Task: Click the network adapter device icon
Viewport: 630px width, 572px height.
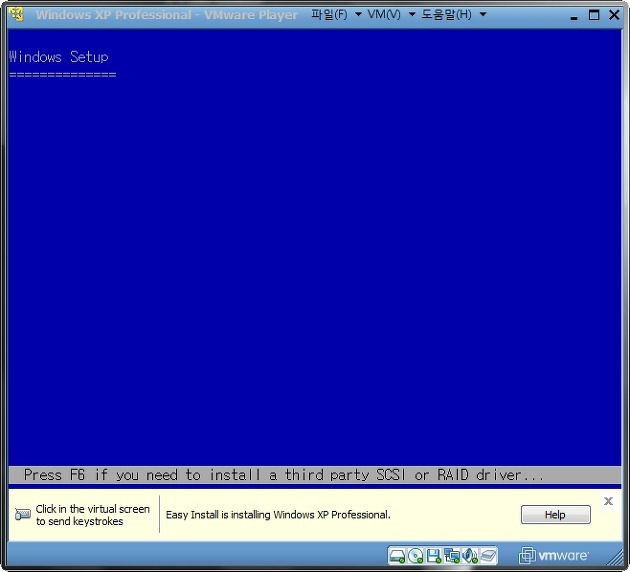Action: tap(452, 556)
